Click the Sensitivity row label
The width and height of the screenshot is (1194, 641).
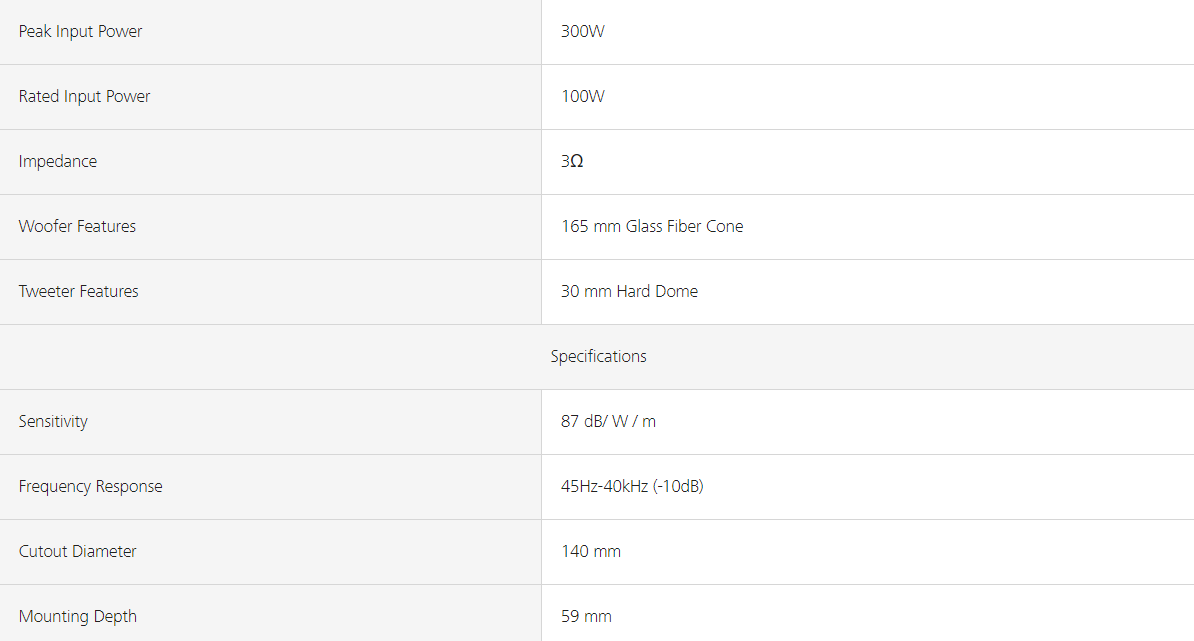[x=53, y=422]
